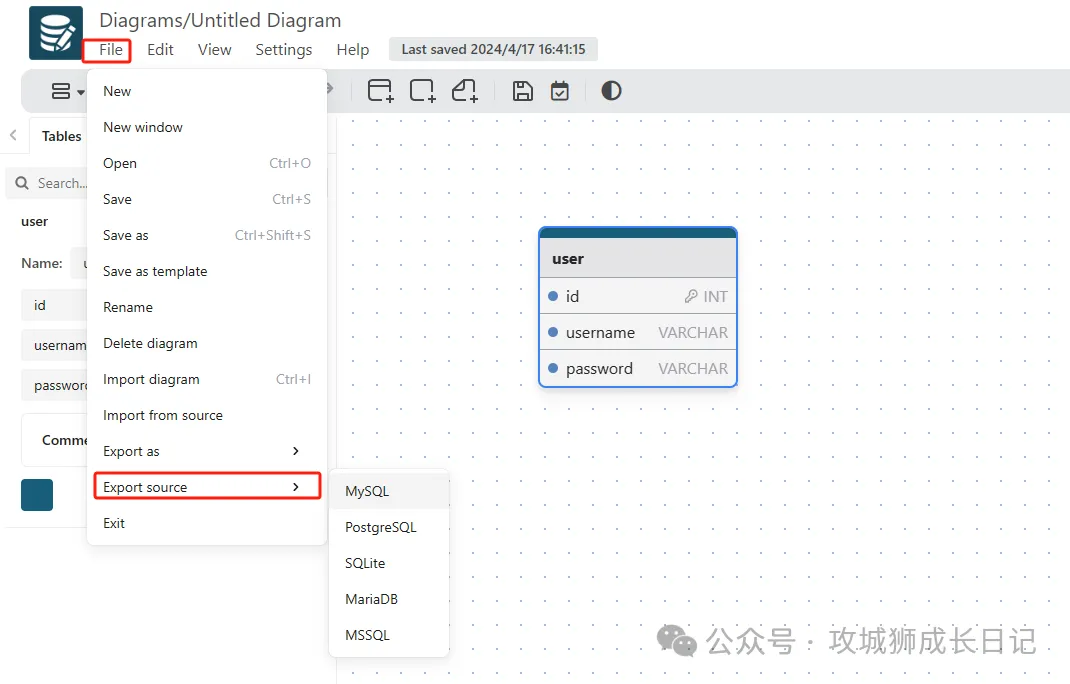Click the key icon on id field
Screen dimensions: 1070x684
tap(691, 297)
